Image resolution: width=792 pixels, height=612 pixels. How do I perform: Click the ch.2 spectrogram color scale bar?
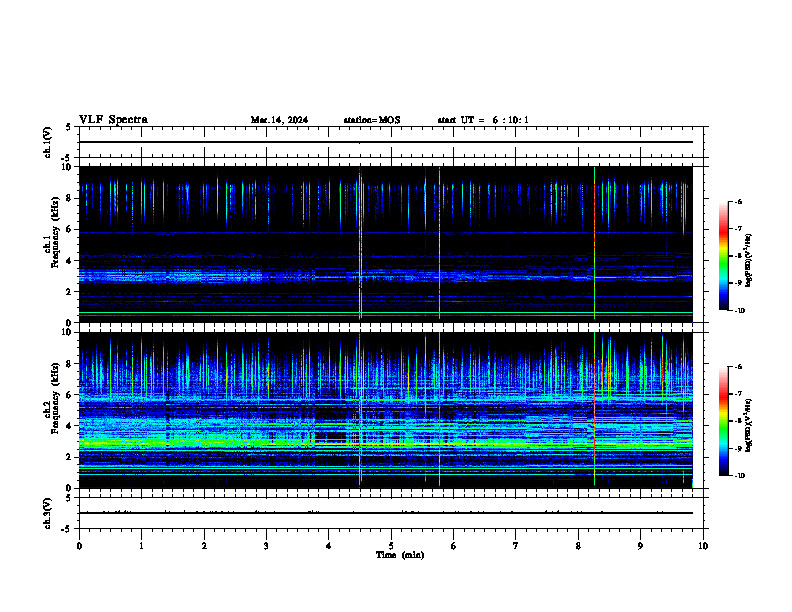click(x=724, y=421)
